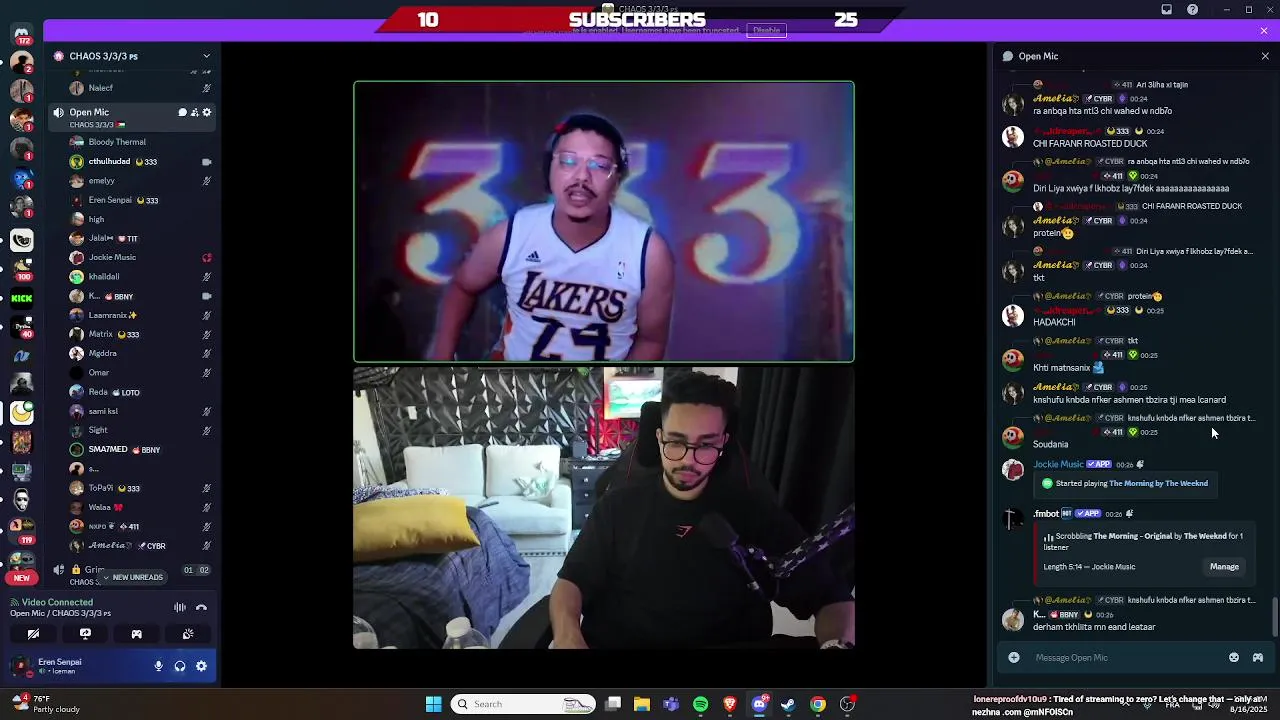Viewport: 1280px width, 720px height.
Task: Open Steam from the taskbar
Action: click(788, 704)
